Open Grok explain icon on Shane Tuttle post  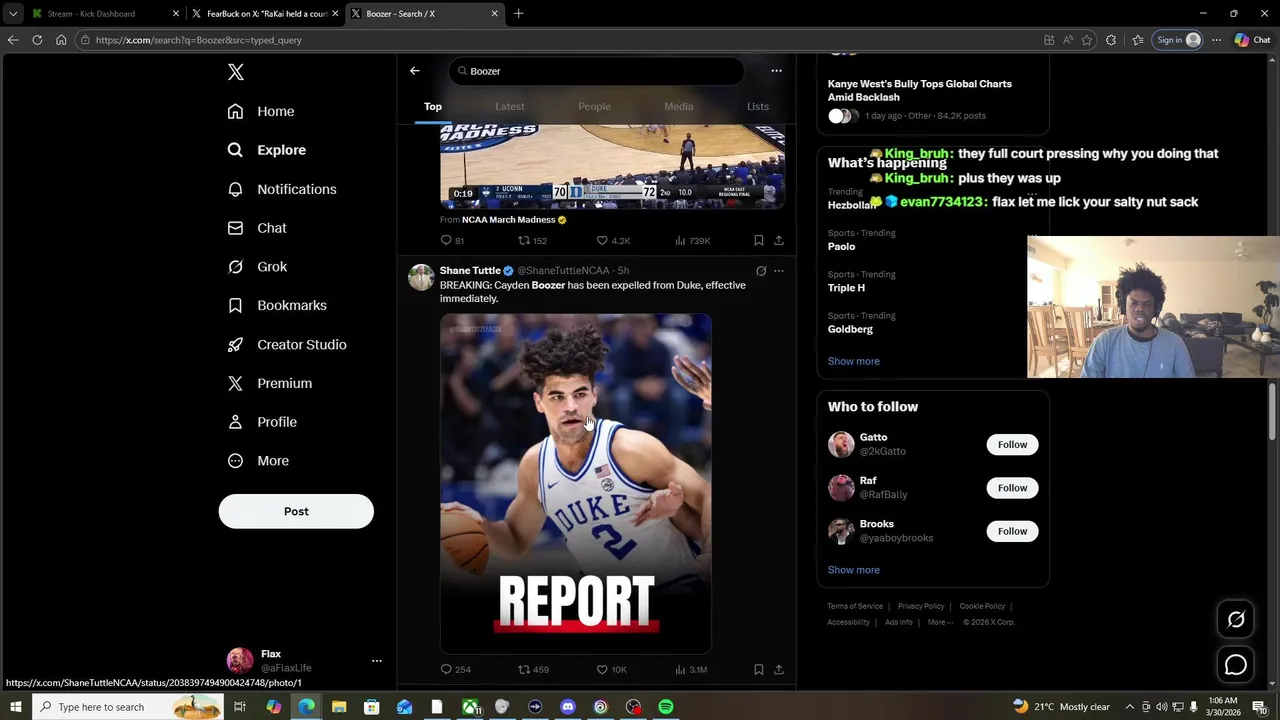(761, 271)
